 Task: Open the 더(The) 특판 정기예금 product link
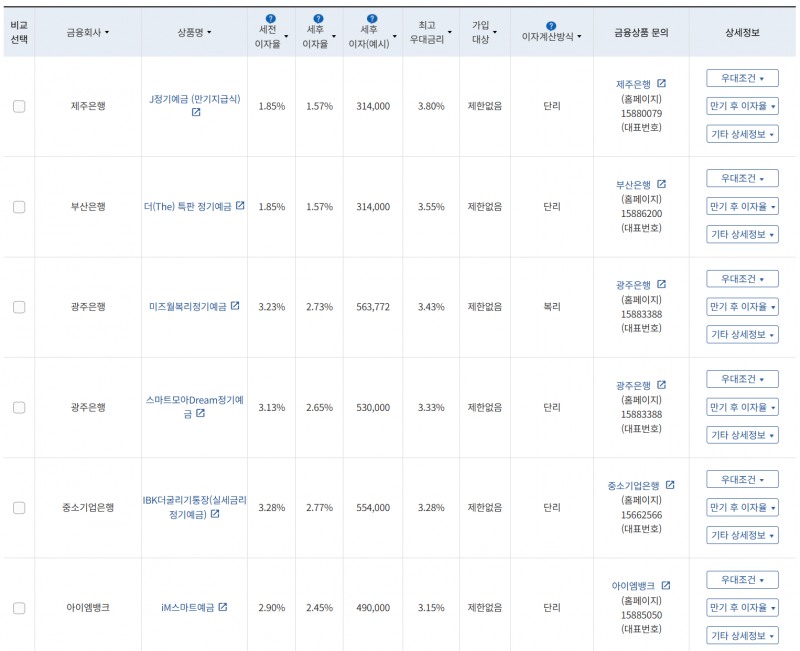click(x=188, y=207)
